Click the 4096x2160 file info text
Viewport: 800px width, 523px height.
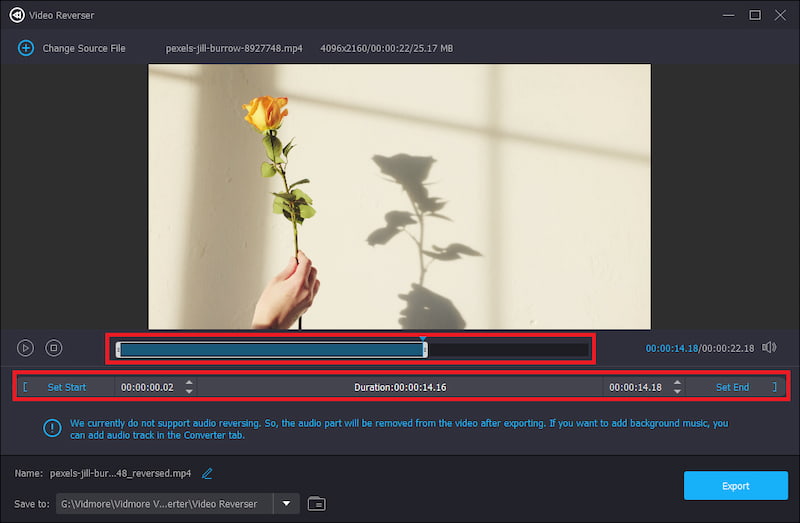[x=386, y=48]
